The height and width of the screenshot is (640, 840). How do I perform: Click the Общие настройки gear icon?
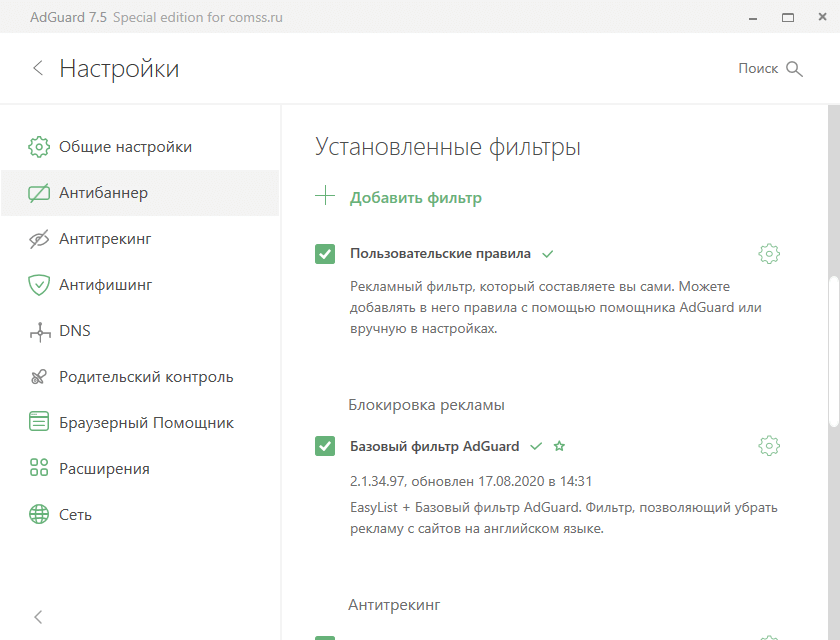39,147
